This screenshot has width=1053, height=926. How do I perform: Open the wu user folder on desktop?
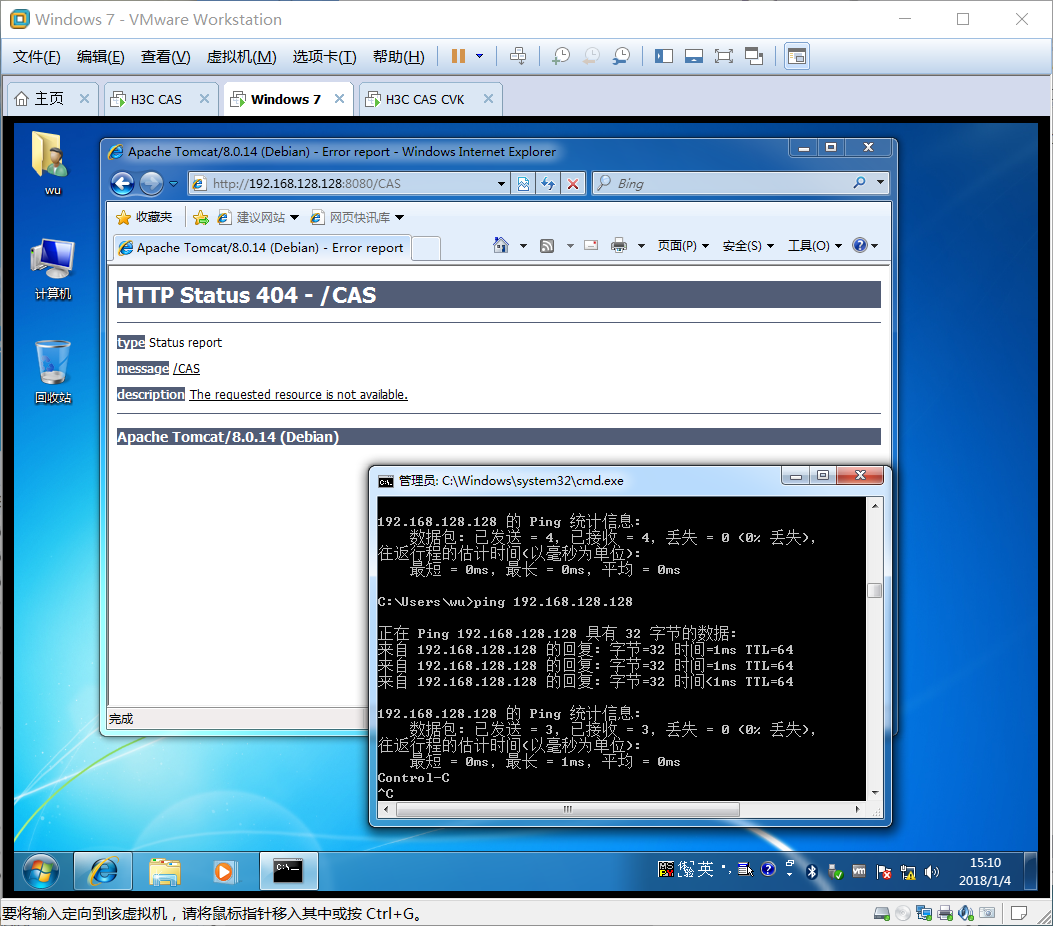(53, 163)
